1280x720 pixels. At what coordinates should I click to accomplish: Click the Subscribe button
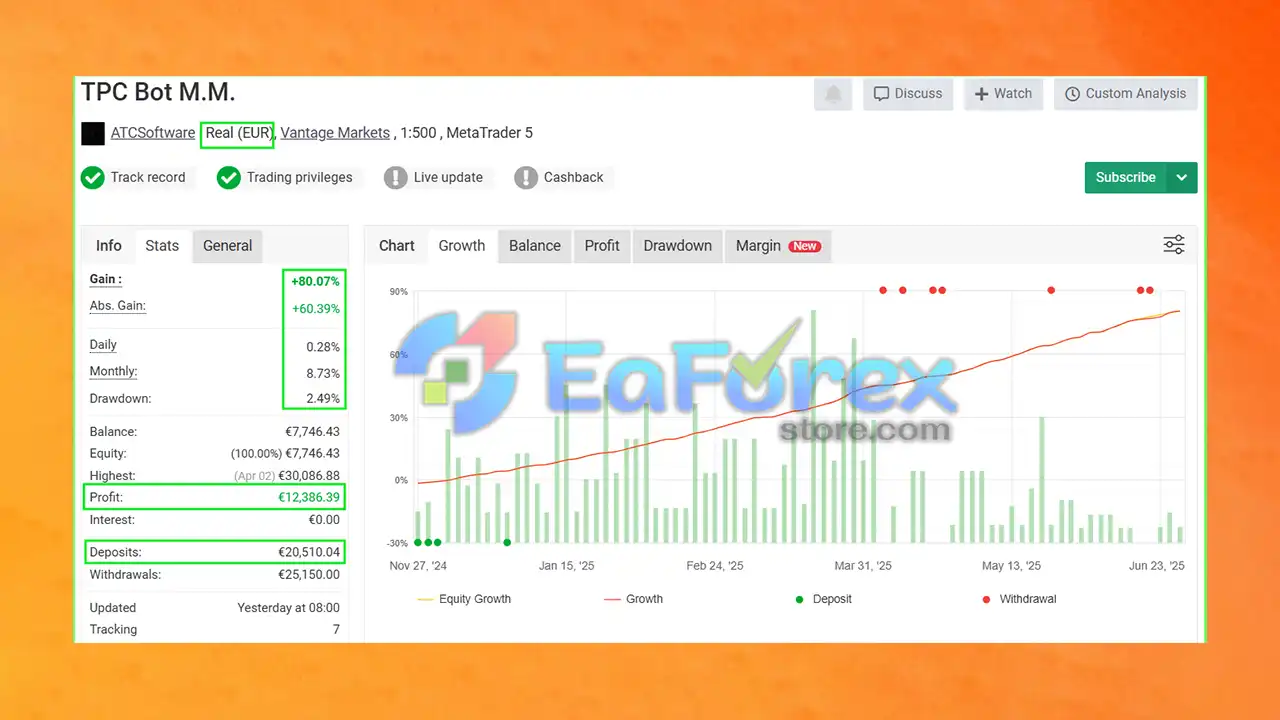click(1126, 178)
